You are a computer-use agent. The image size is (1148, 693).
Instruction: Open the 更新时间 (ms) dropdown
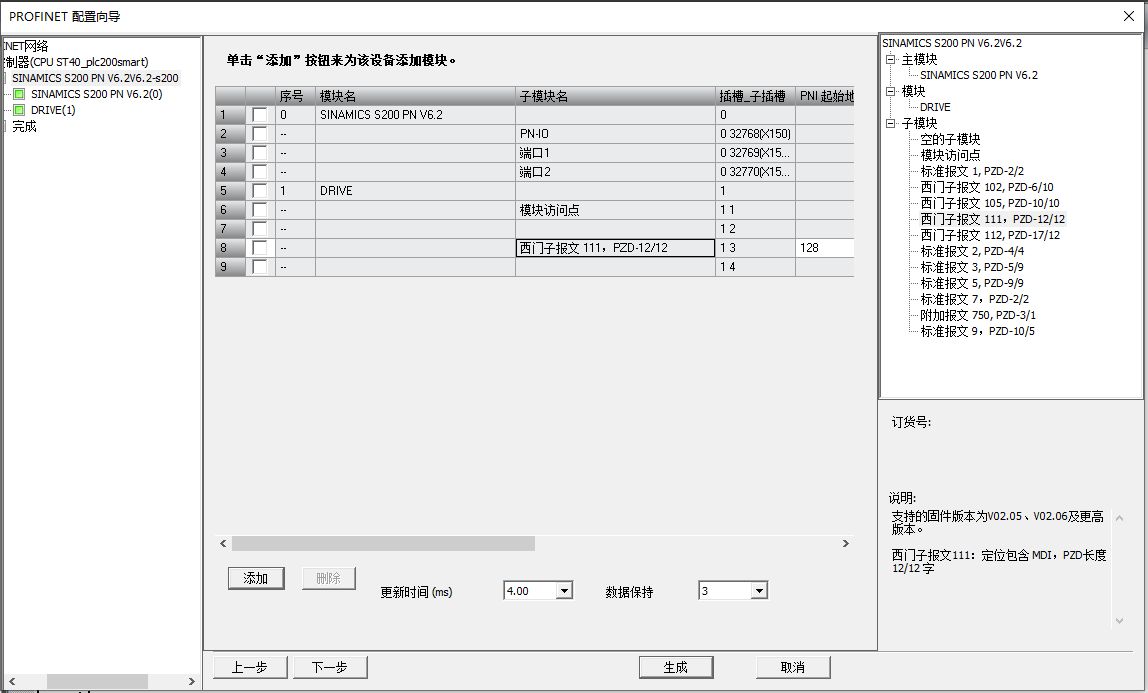pos(563,591)
